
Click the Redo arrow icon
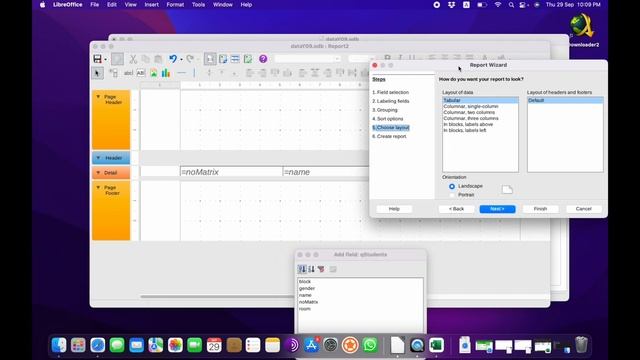(190, 59)
